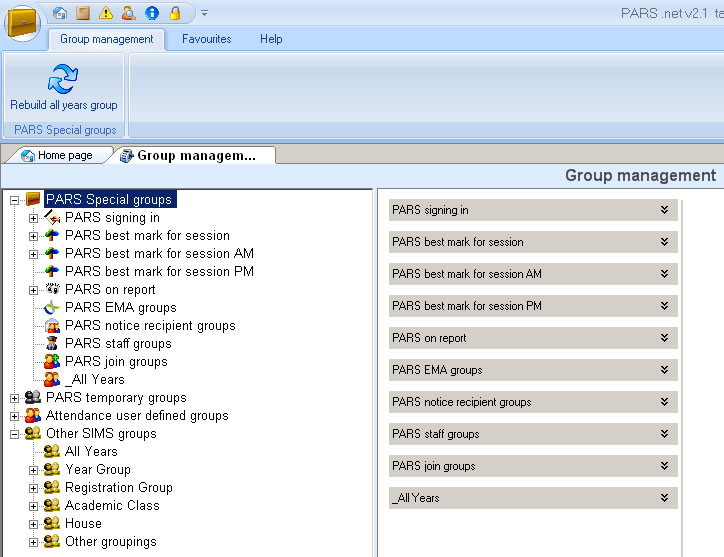Expand PARS best mark for session PM panel chevron
This screenshot has width=724, height=557.
[x=664, y=306]
